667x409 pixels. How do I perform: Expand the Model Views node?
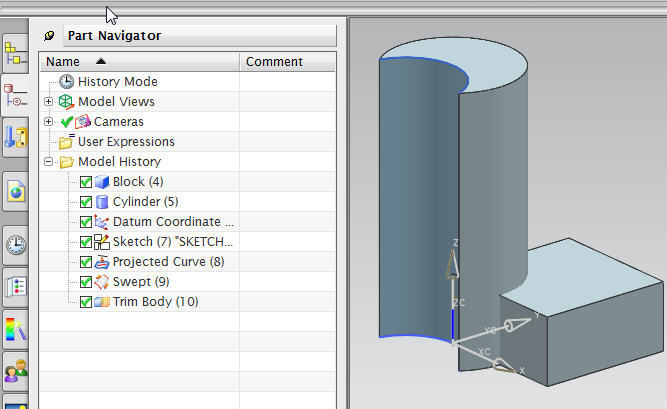point(48,102)
